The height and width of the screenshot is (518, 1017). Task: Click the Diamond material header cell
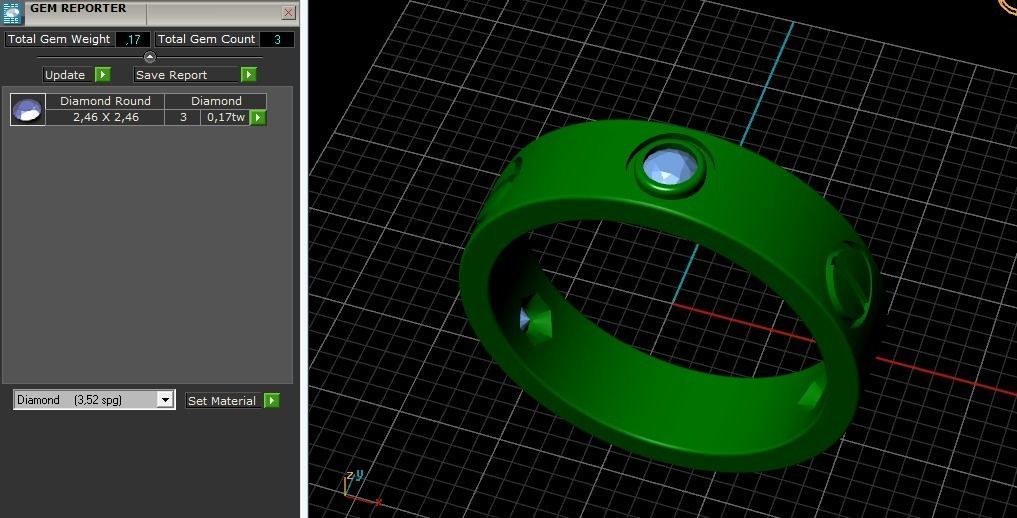(x=216, y=101)
